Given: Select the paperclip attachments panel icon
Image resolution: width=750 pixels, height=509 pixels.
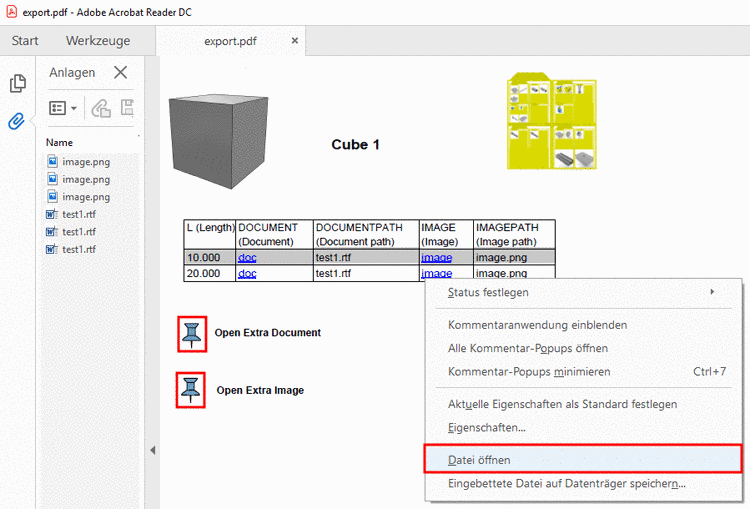Looking at the screenshot, I should (x=17, y=121).
